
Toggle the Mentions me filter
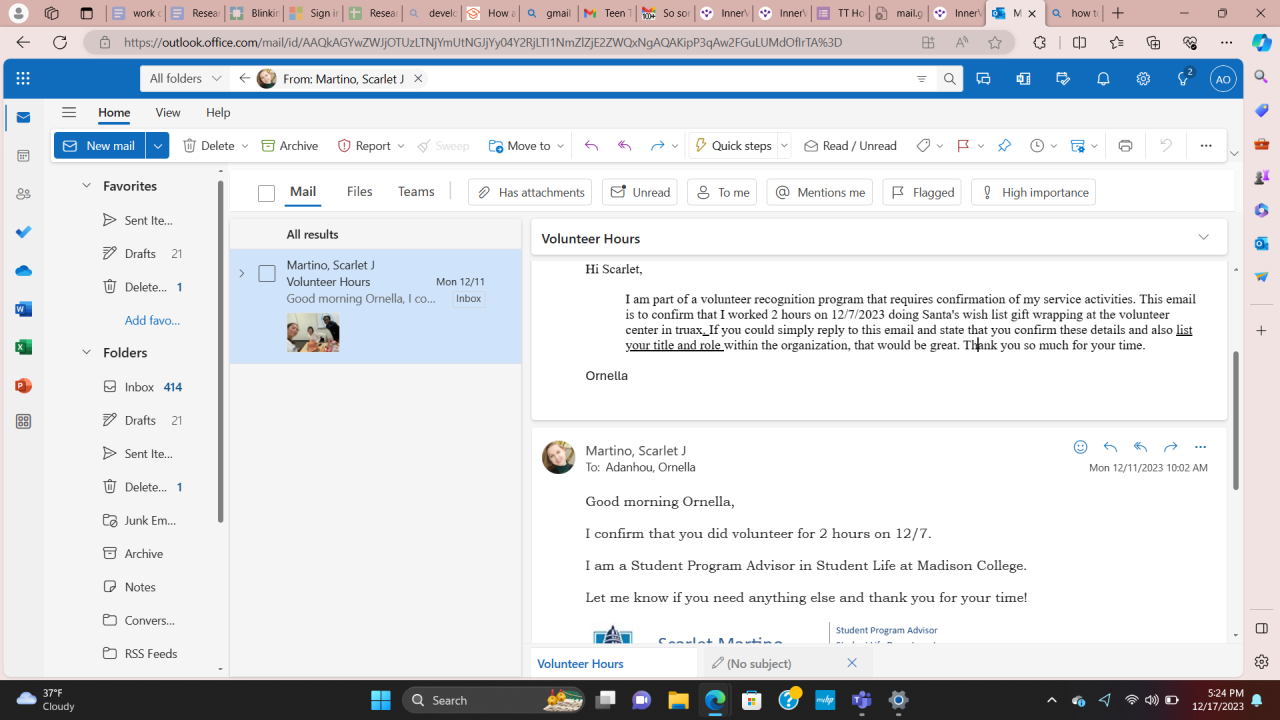pyautogui.click(x=819, y=192)
